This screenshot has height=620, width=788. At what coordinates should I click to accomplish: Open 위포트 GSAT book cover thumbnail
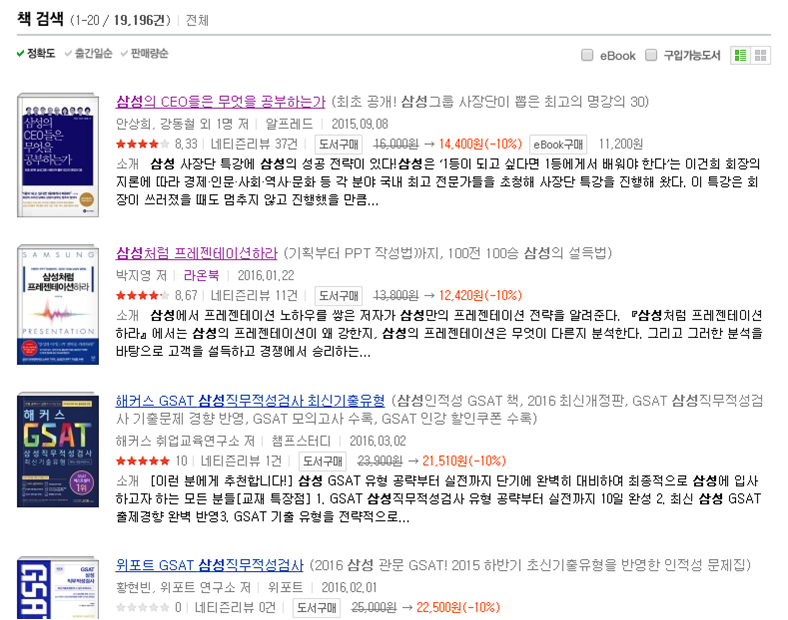click(x=58, y=587)
